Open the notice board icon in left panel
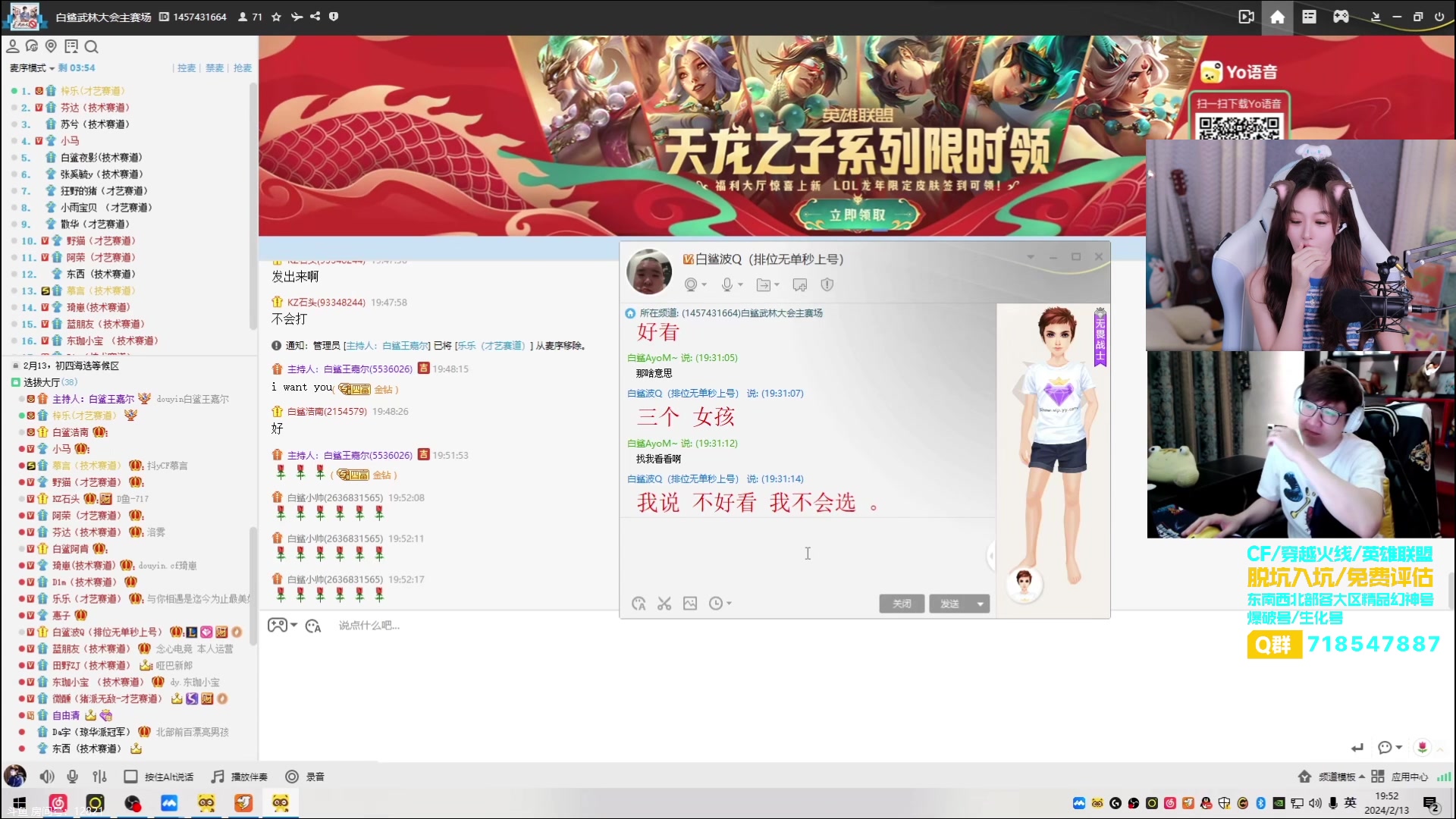 click(x=71, y=46)
